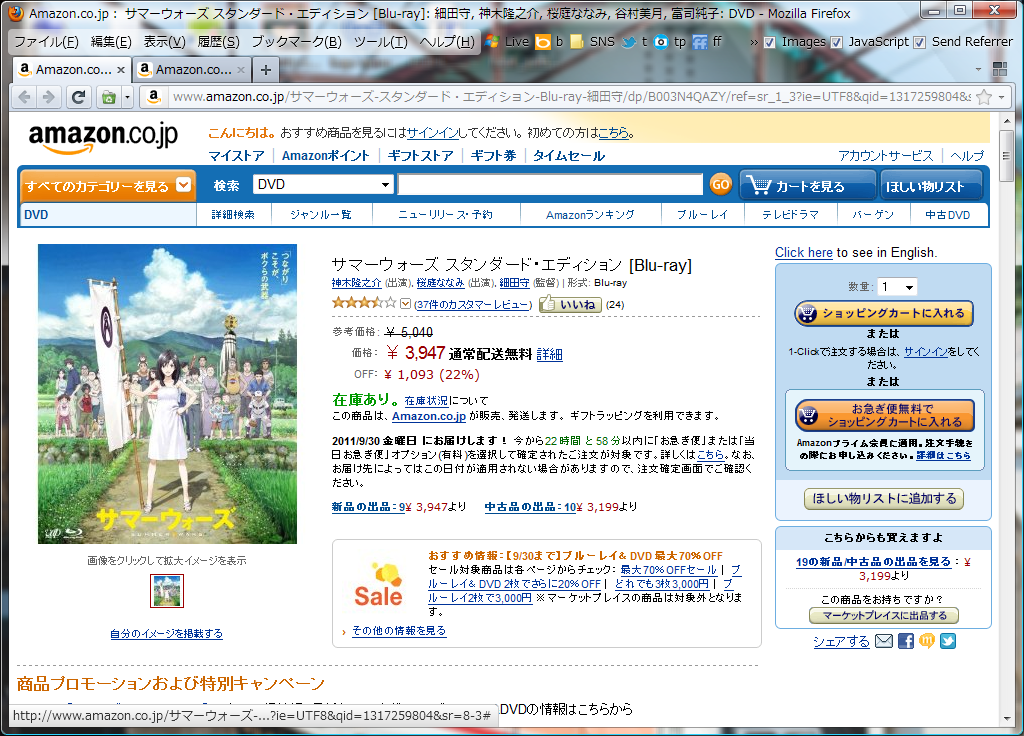Reload the page with the refresh icon
This screenshot has height=736, width=1024.
click(x=78, y=97)
